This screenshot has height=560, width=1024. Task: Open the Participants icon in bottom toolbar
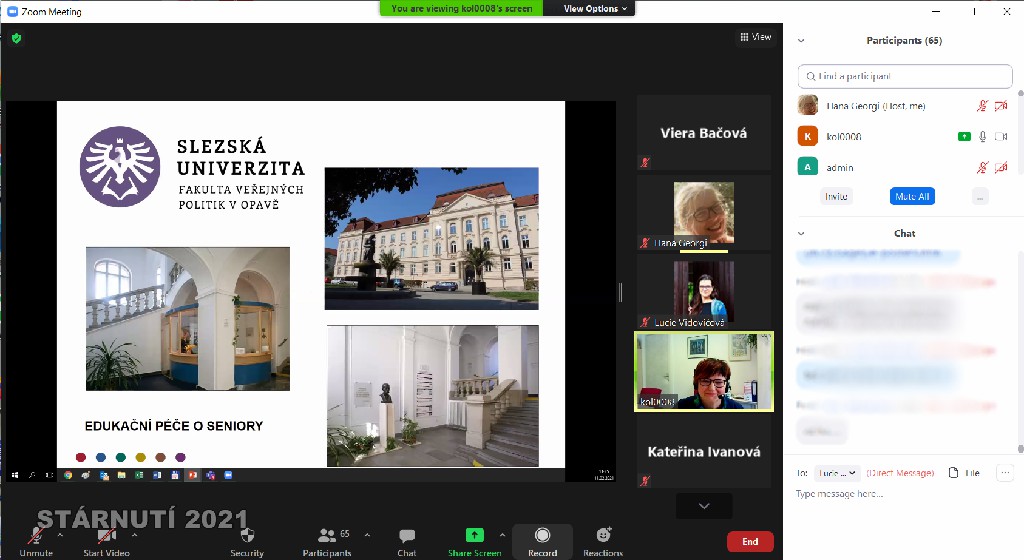pos(327,536)
